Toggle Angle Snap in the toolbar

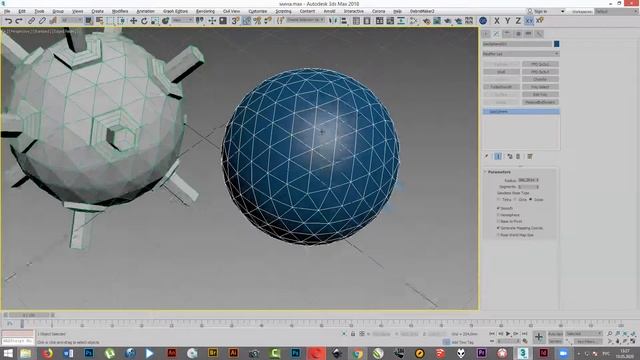point(247,21)
